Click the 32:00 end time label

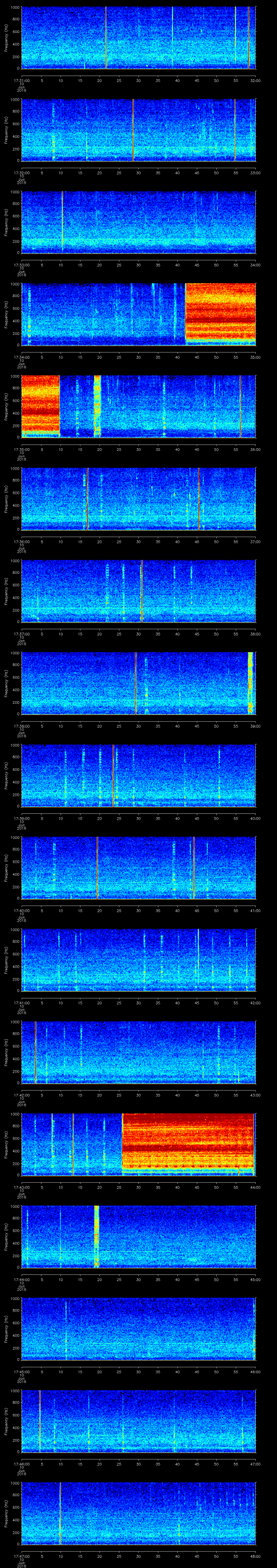255,80
